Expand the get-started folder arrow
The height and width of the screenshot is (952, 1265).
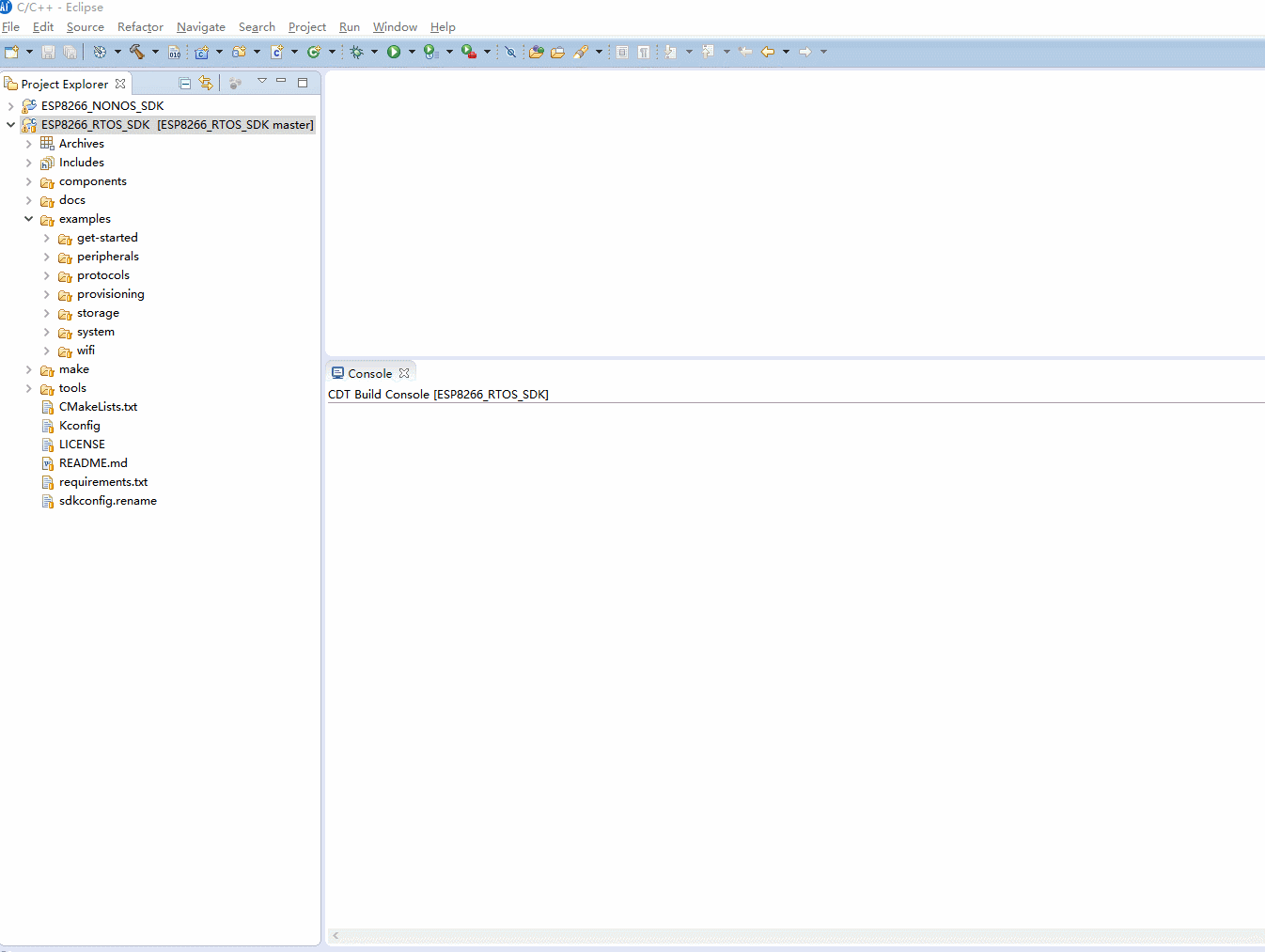47,238
